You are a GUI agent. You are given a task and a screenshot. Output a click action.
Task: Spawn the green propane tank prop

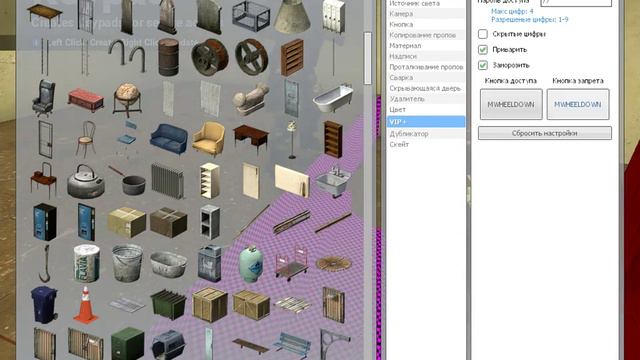(x=251, y=264)
